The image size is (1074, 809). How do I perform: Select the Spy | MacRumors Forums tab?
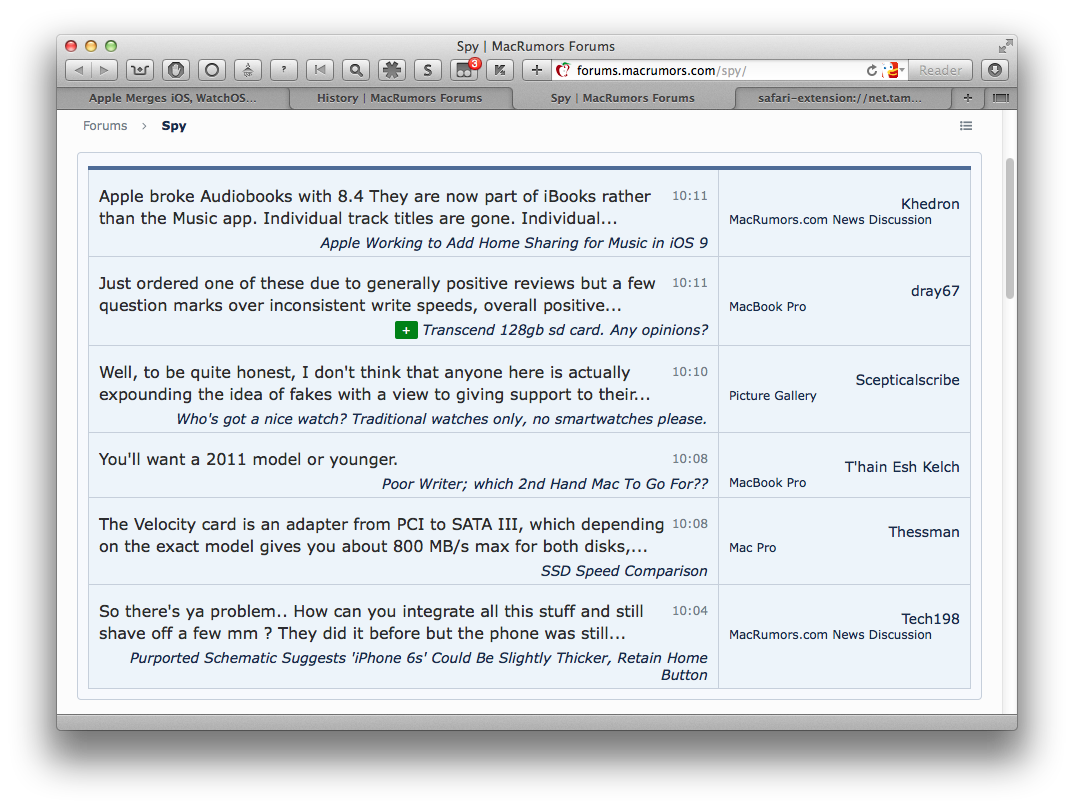click(623, 98)
